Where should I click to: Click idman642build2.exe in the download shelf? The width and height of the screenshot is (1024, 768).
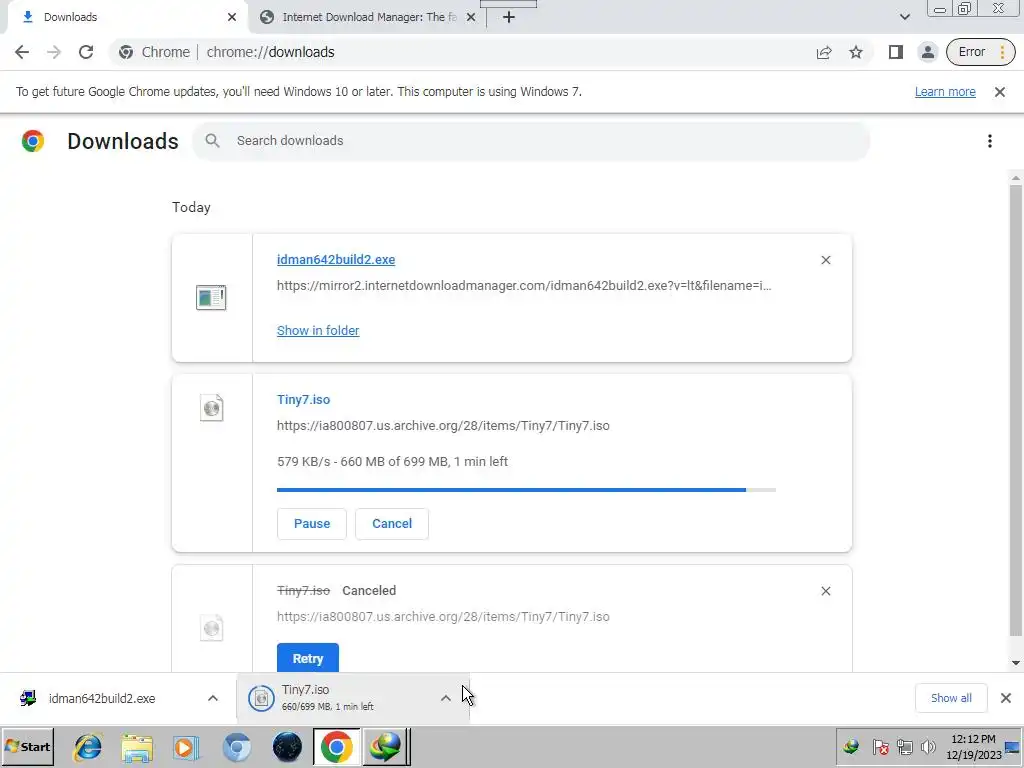coord(102,699)
